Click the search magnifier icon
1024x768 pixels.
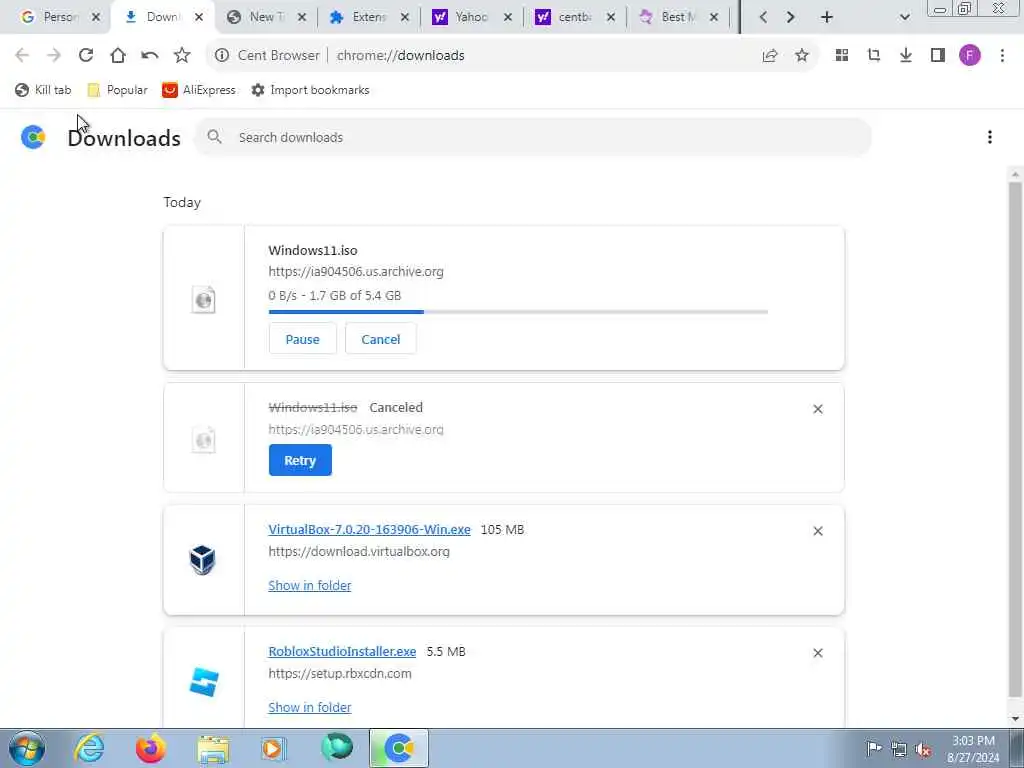coord(214,137)
